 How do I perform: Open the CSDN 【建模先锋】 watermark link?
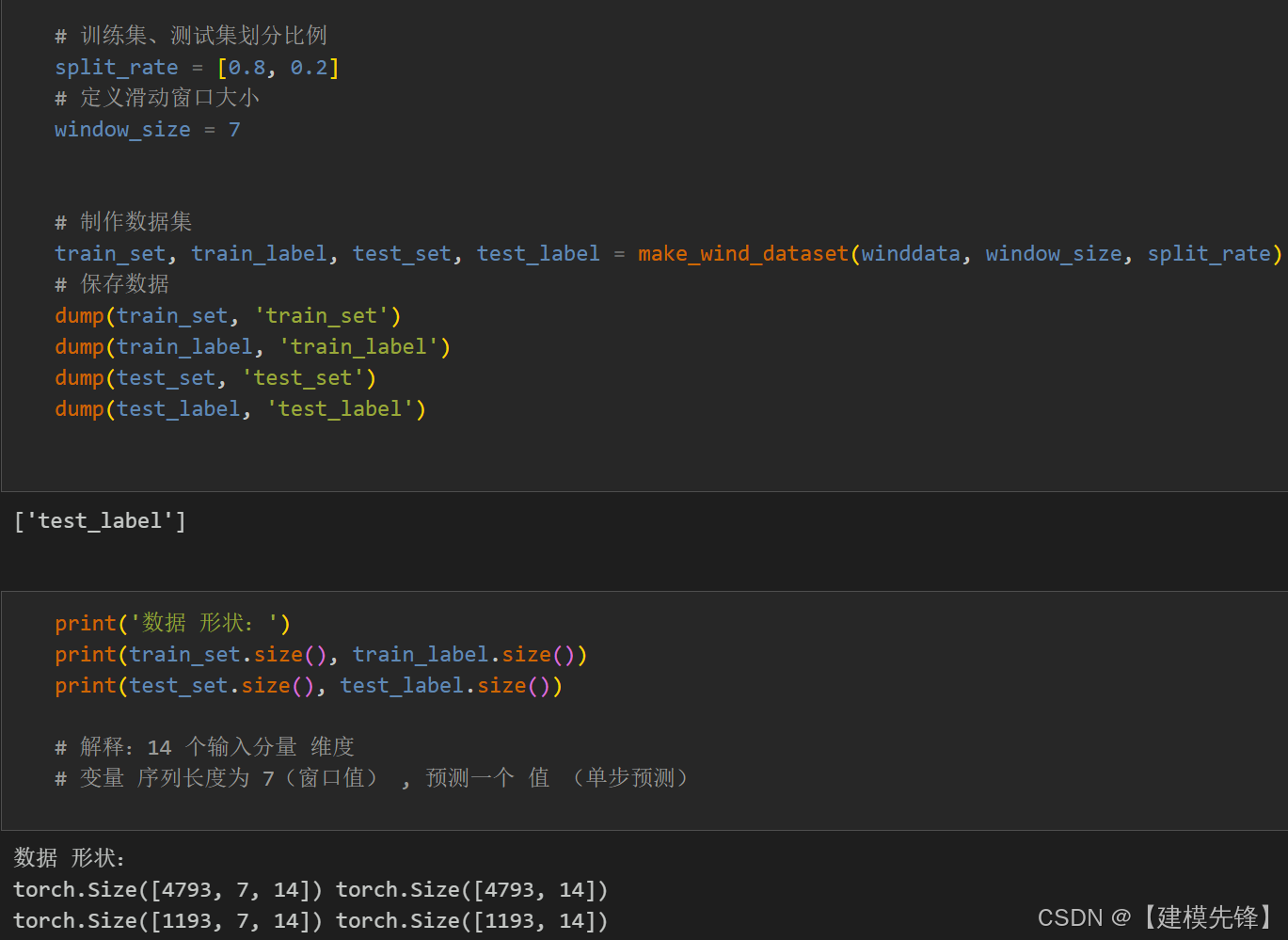(1153, 916)
